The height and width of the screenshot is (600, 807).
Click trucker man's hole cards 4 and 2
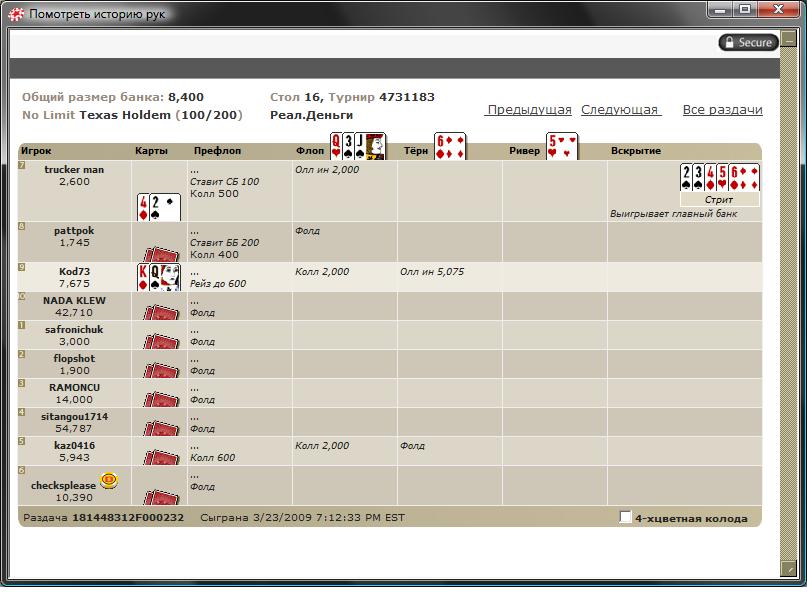159,207
